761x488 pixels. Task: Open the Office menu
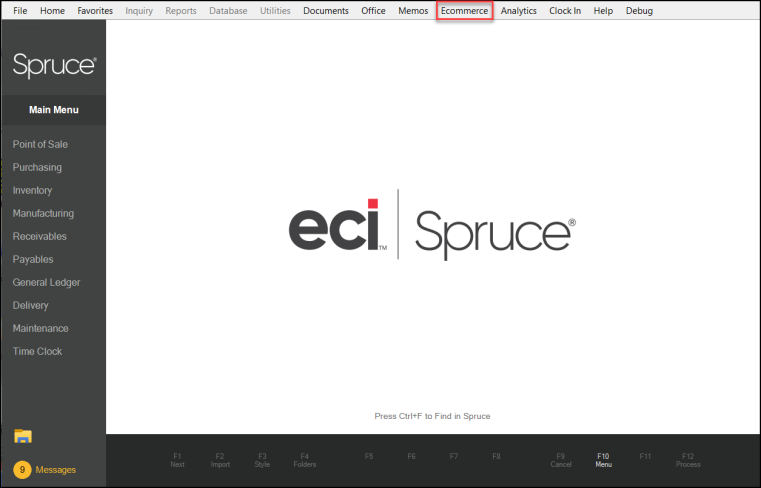373,11
